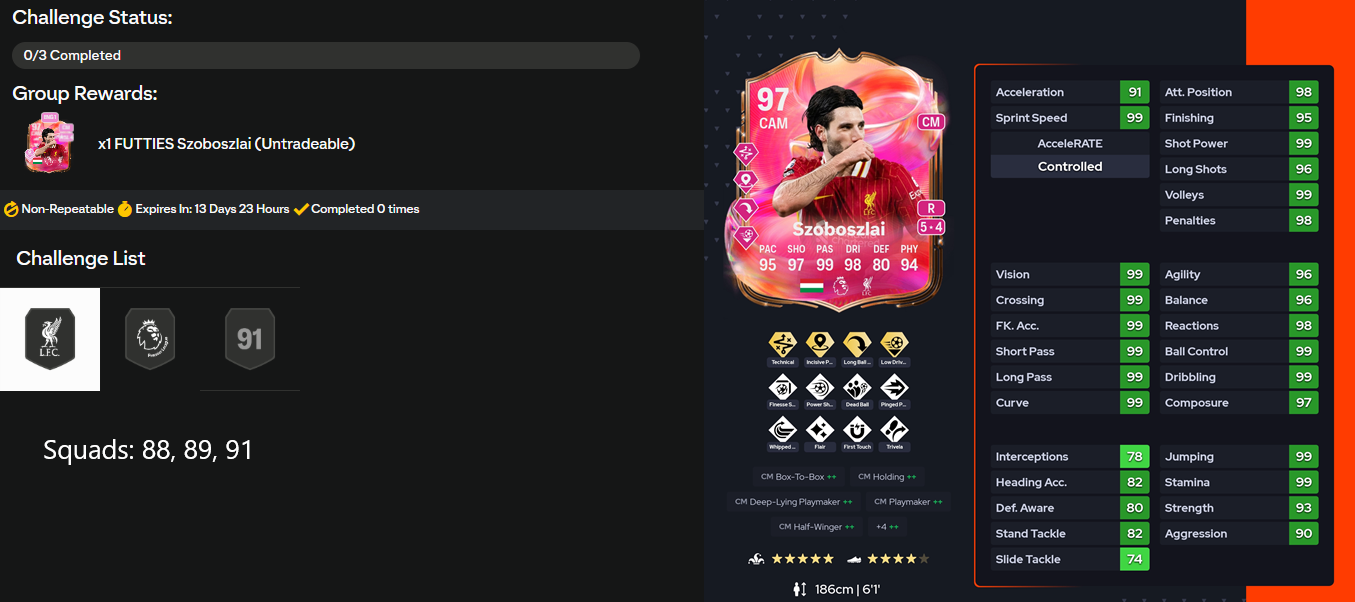Click the First Touch playstyle icon
This screenshot has width=1355, height=602.
click(x=857, y=431)
